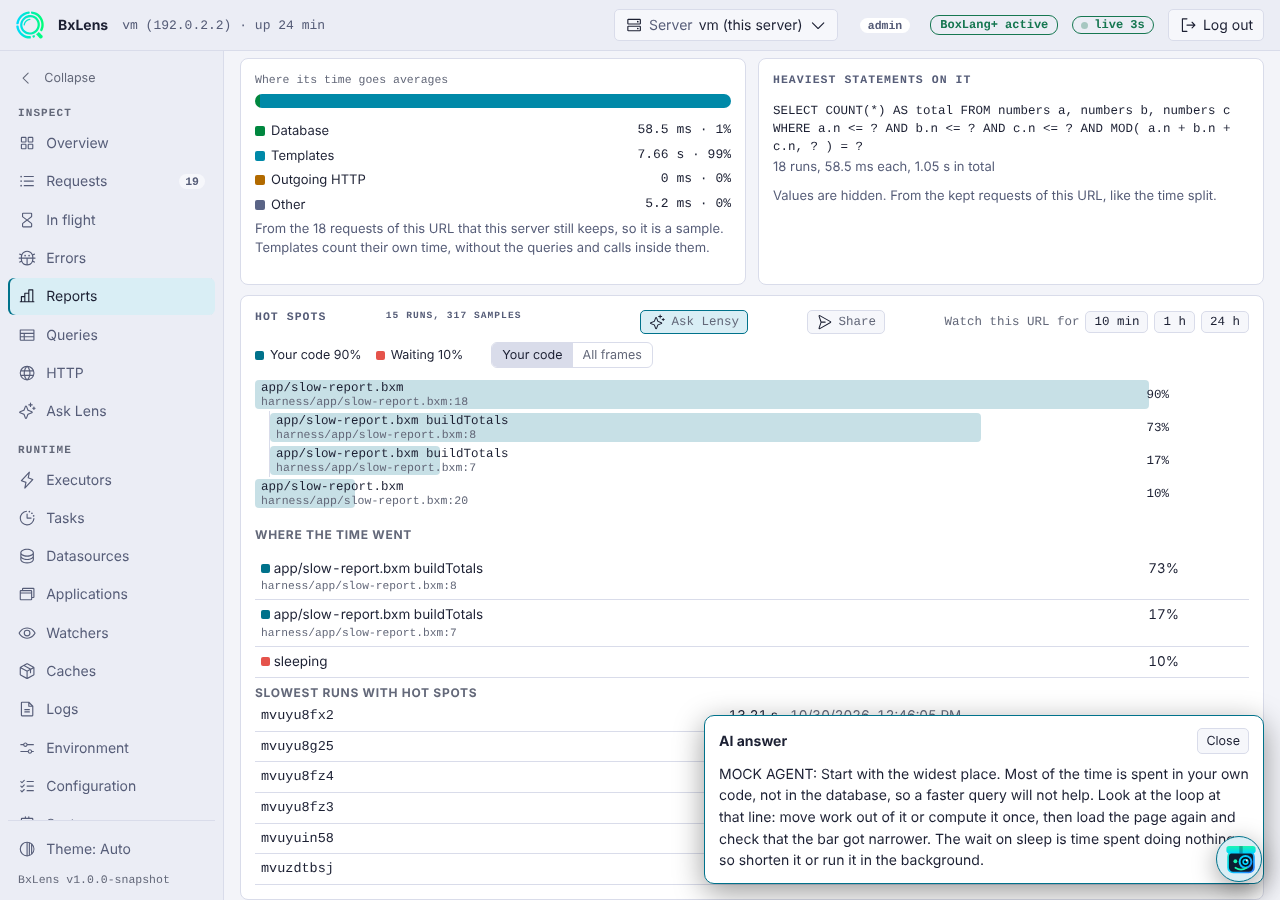
Task: Click the slow-report.bxm:18 flame bar
Action: click(x=702, y=394)
